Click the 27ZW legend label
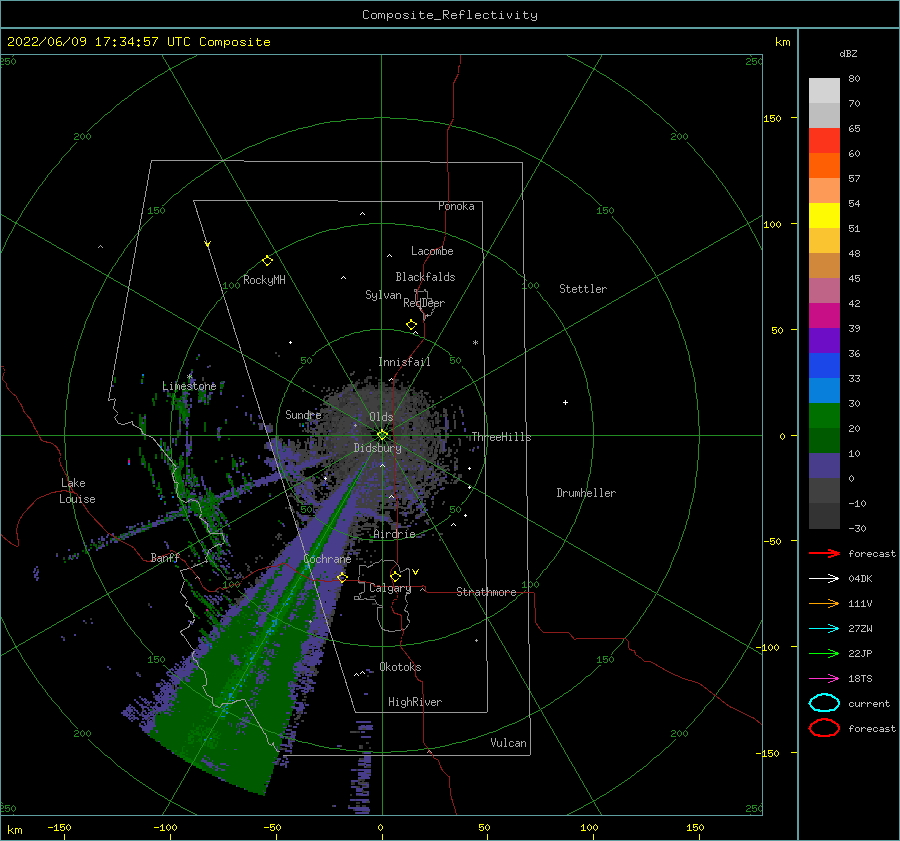 click(860, 629)
